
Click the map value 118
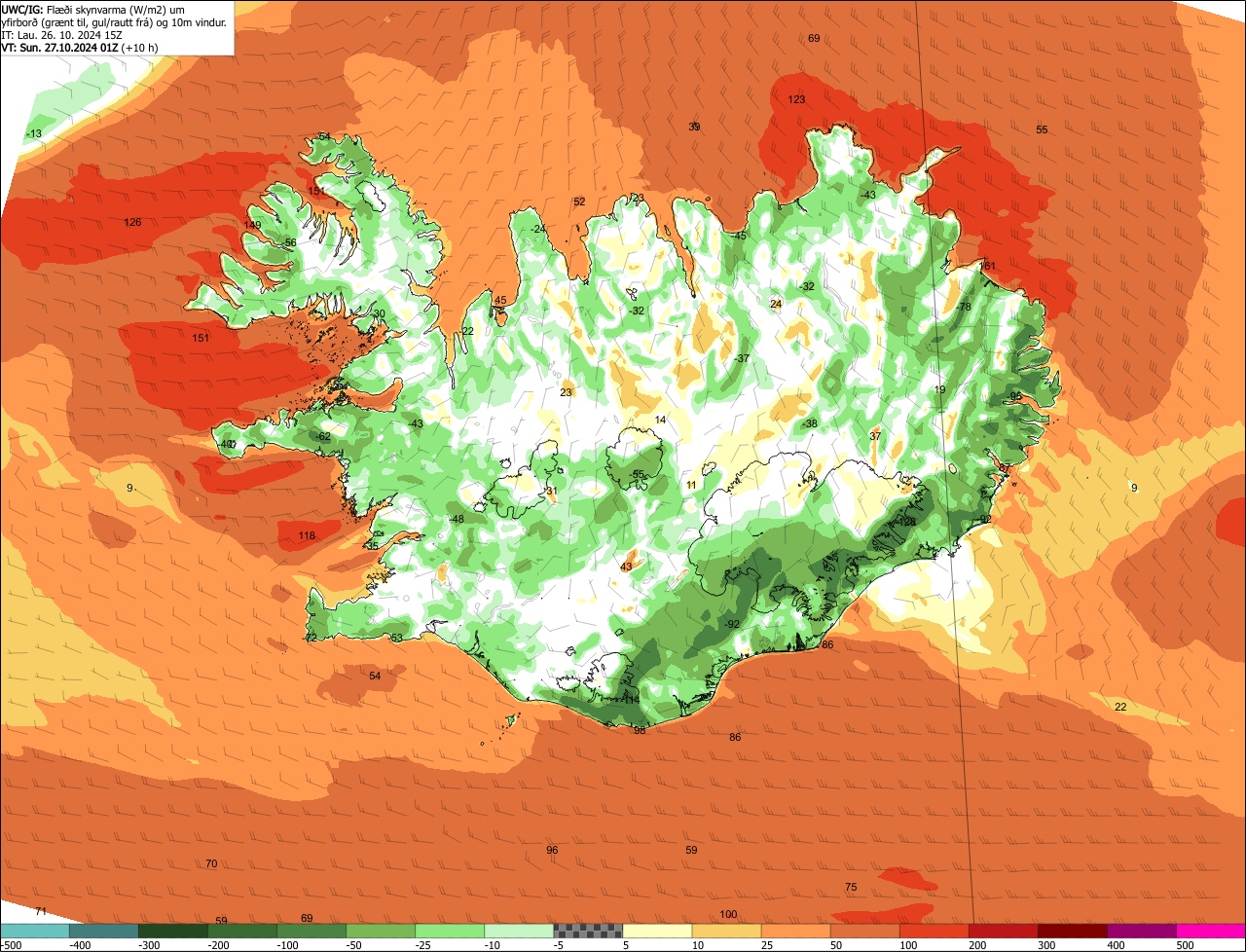(307, 536)
